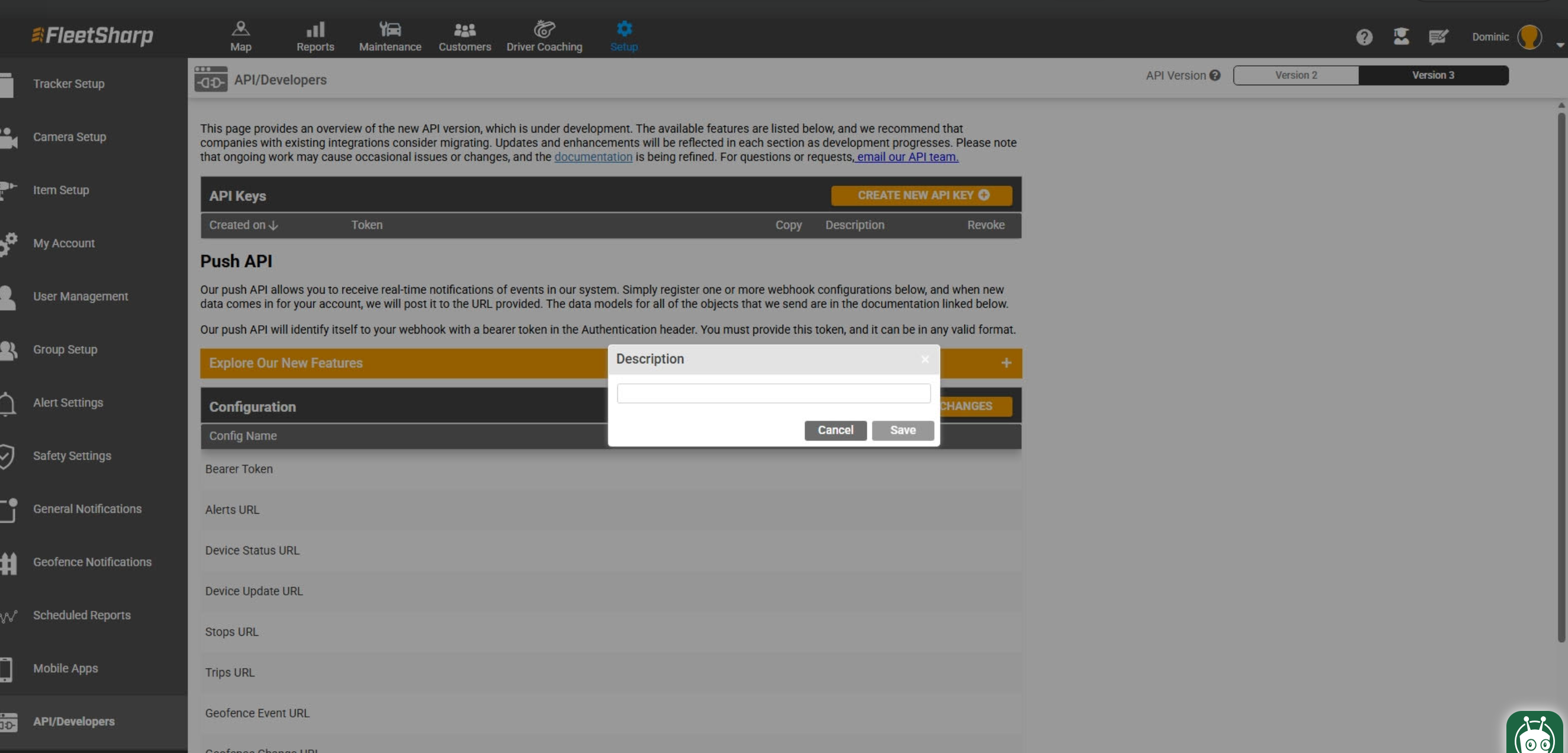Open Customers group icon
Viewport: 1568px width, 753px height.
pos(464,28)
